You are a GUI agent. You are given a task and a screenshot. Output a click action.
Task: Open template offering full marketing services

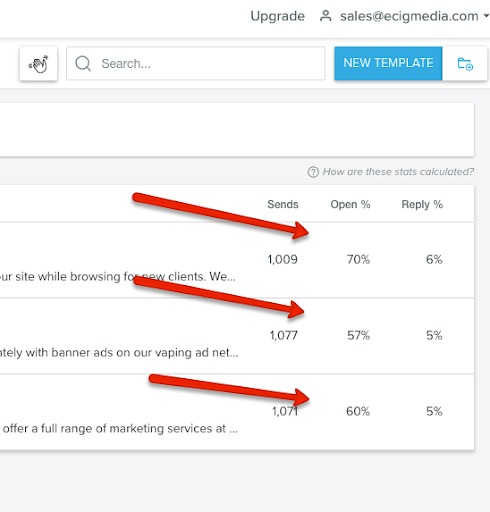point(120,428)
